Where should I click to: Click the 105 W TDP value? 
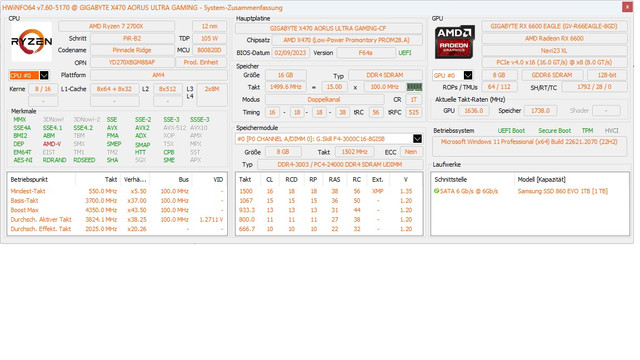[x=209, y=38]
